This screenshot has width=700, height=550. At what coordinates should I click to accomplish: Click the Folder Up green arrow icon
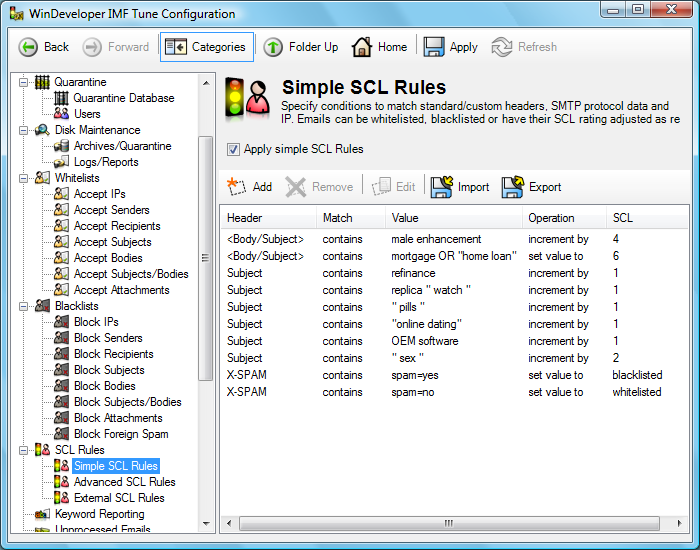[273, 47]
